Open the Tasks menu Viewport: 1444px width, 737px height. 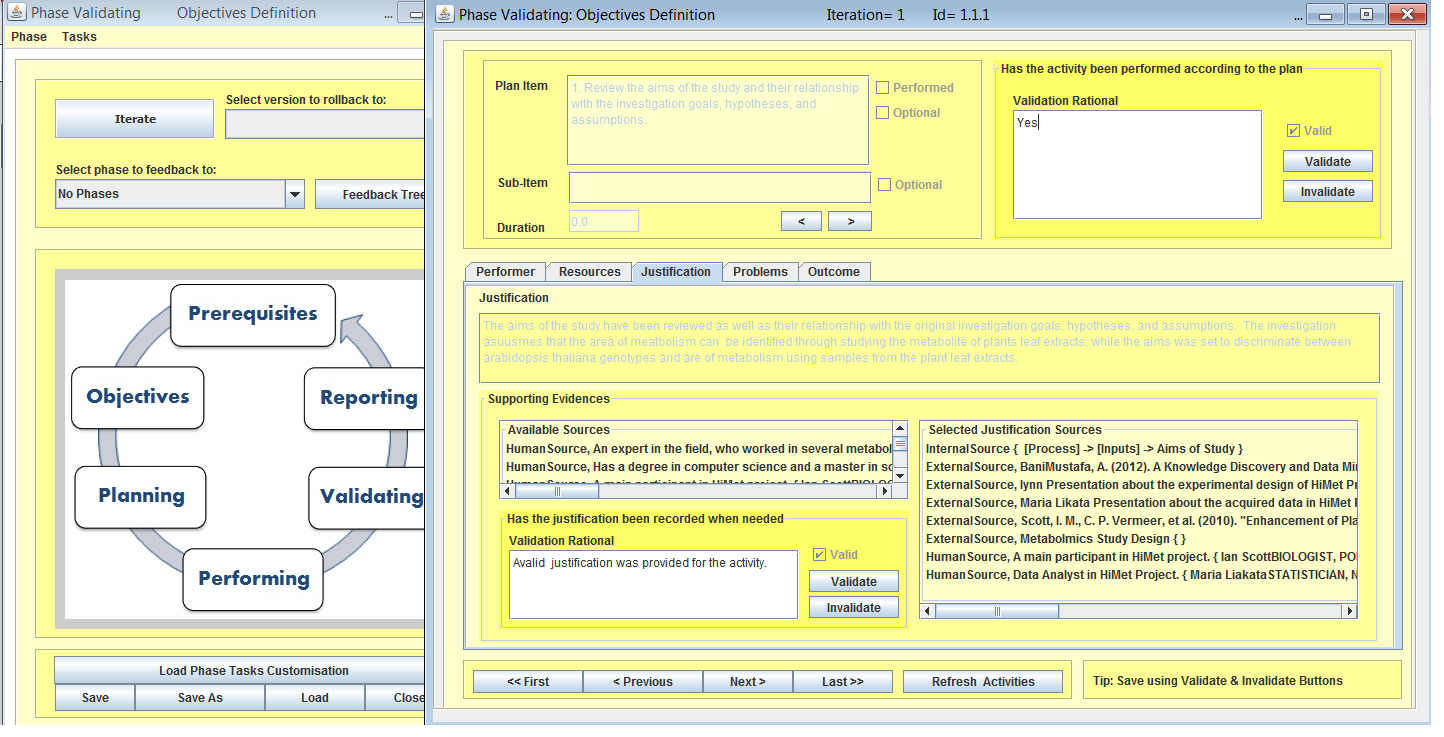[79, 37]
